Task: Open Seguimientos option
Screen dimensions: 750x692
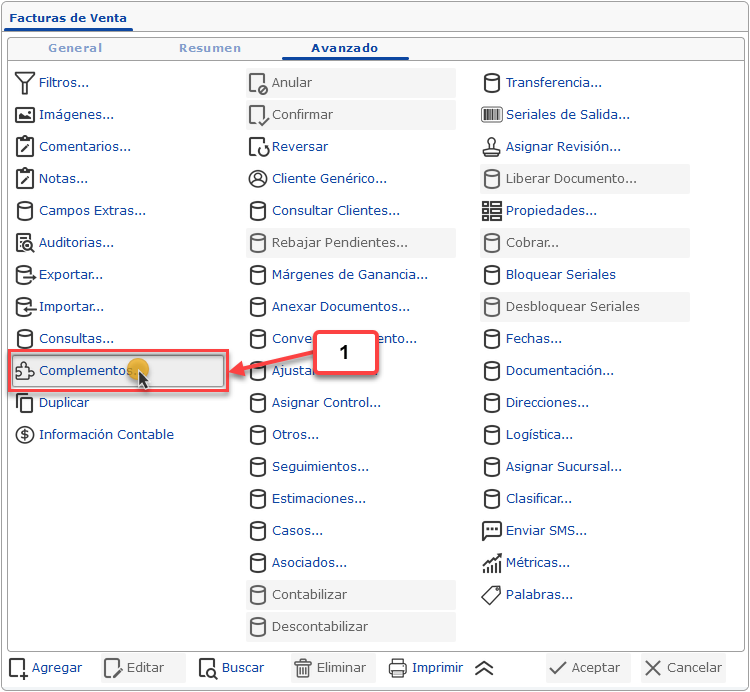Action: 320,467
